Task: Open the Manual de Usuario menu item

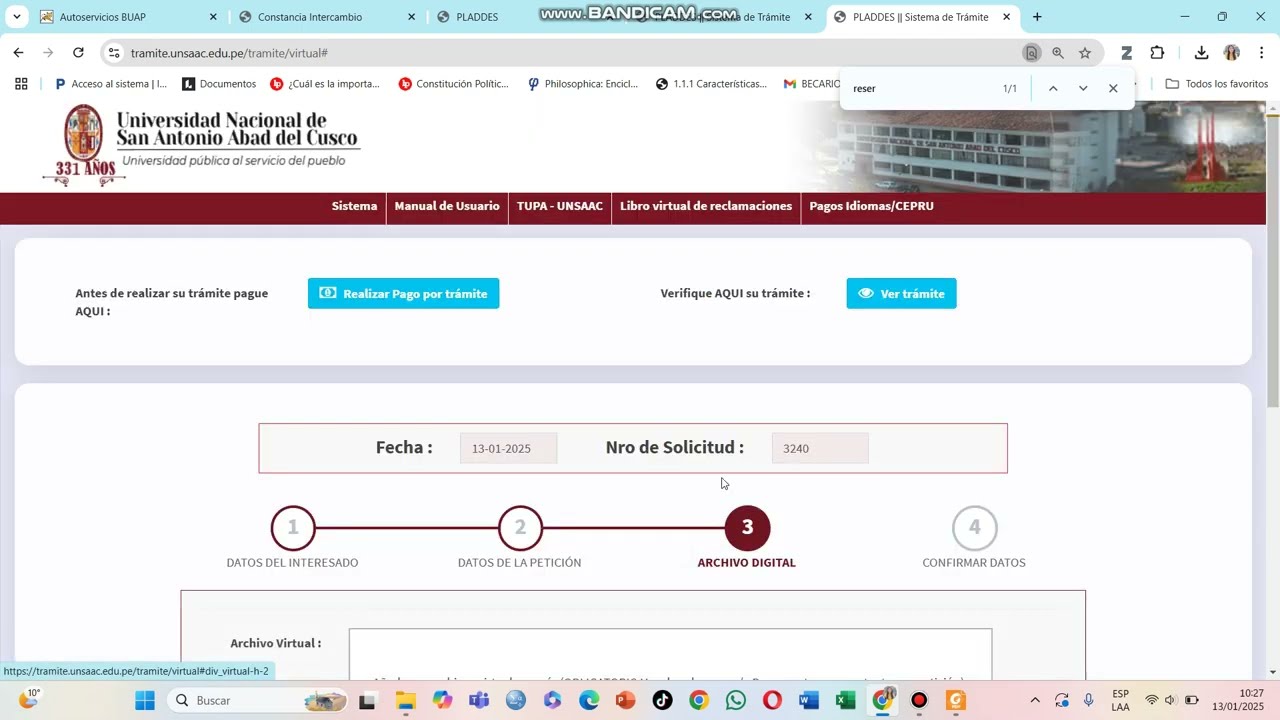Action: (x=447, y=206)
